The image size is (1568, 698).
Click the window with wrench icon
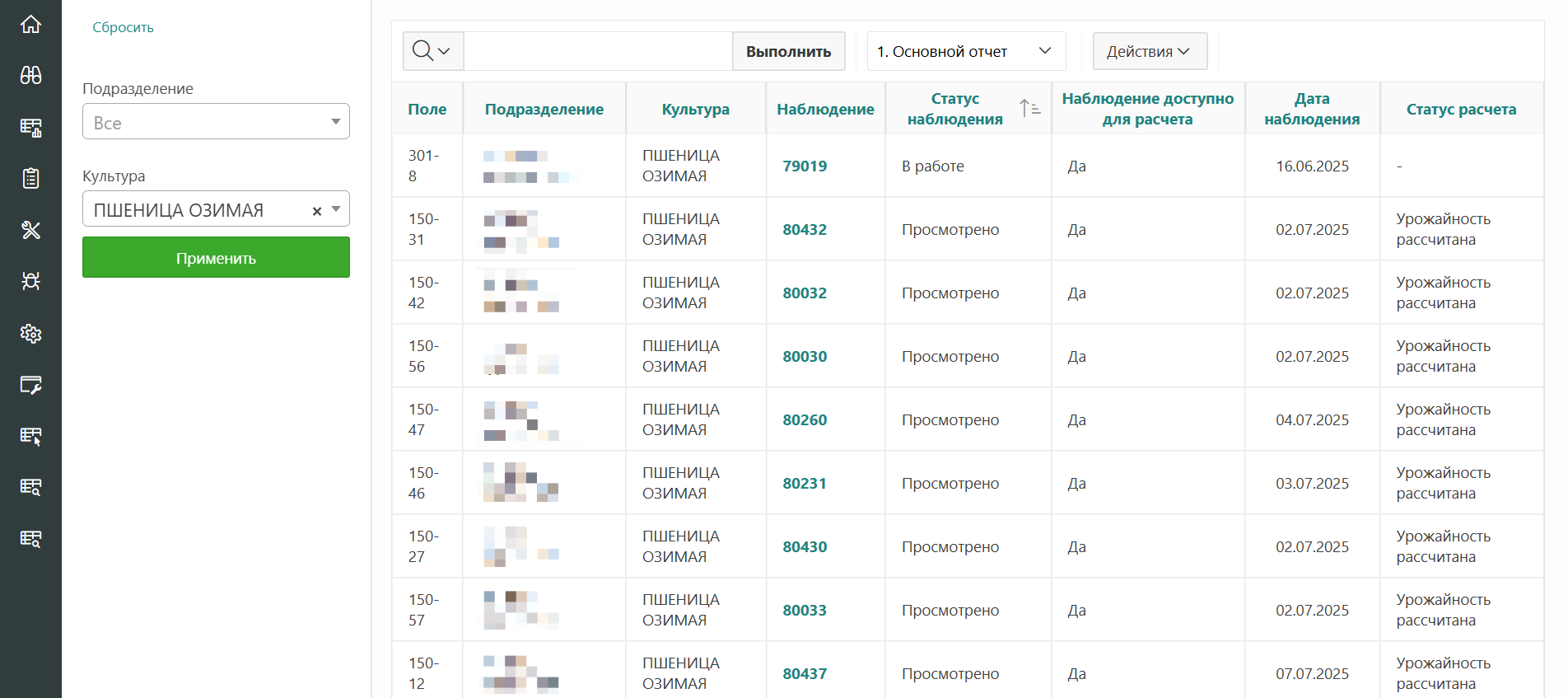[x=30, y=385]
